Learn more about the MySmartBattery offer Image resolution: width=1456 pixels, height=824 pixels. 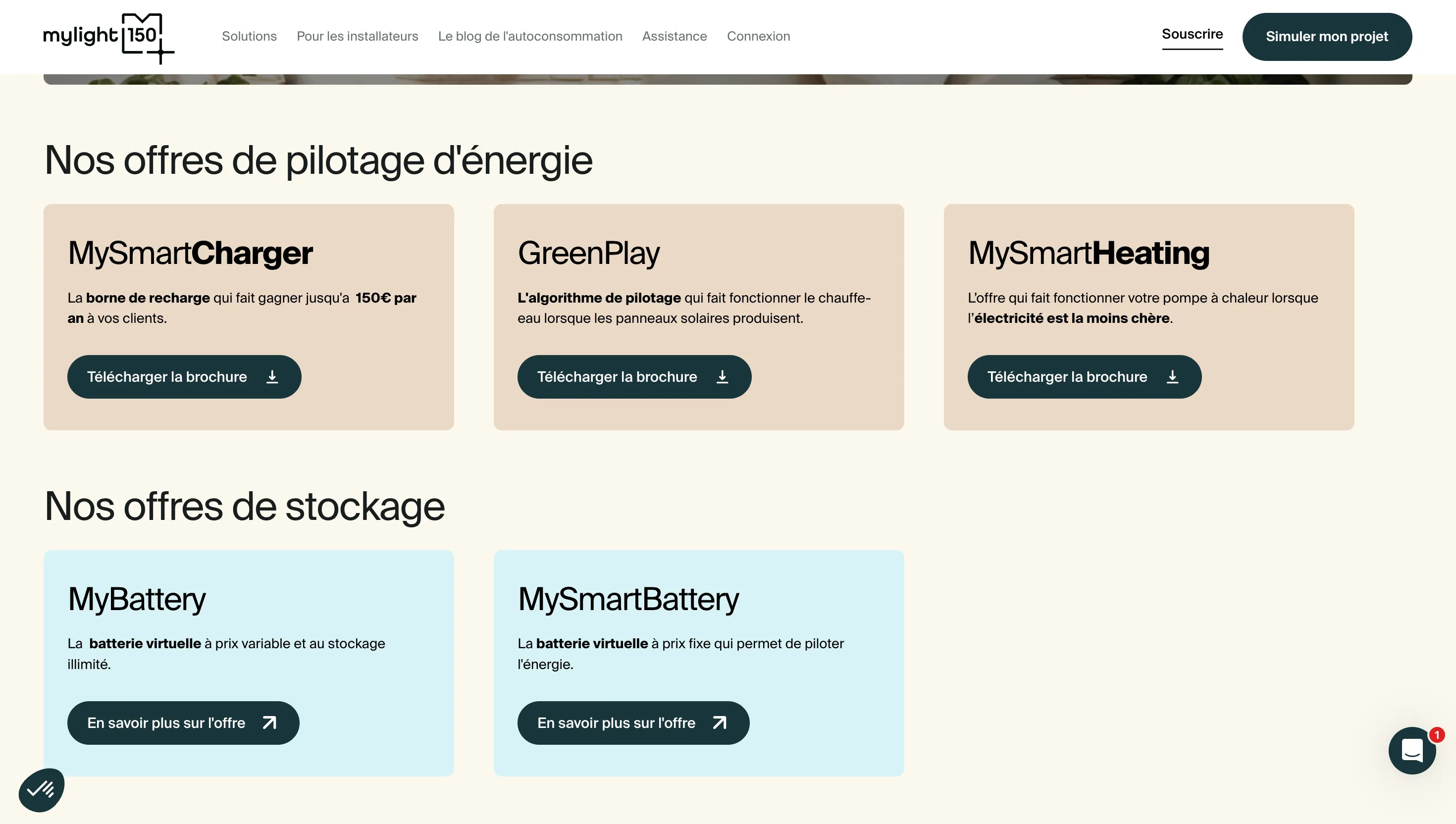pyautogui.click(x=633, y=722)
